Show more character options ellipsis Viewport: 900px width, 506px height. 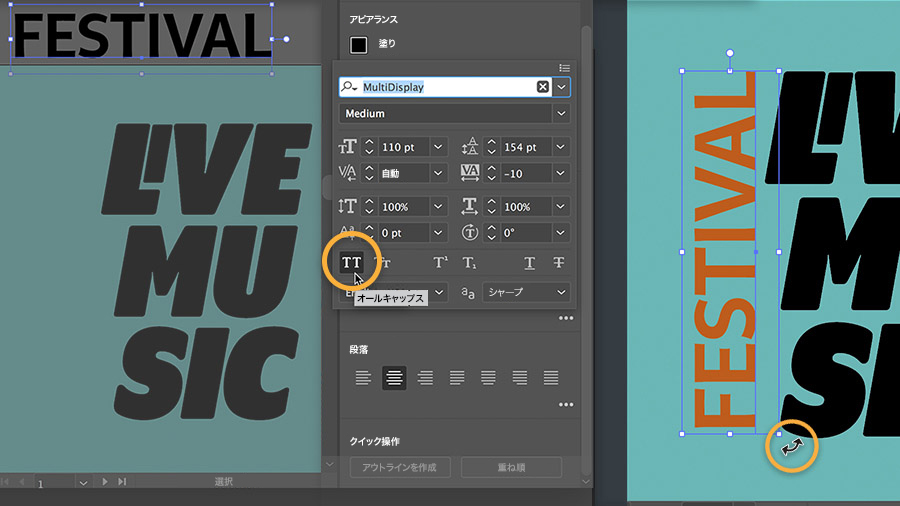point(566,318)
